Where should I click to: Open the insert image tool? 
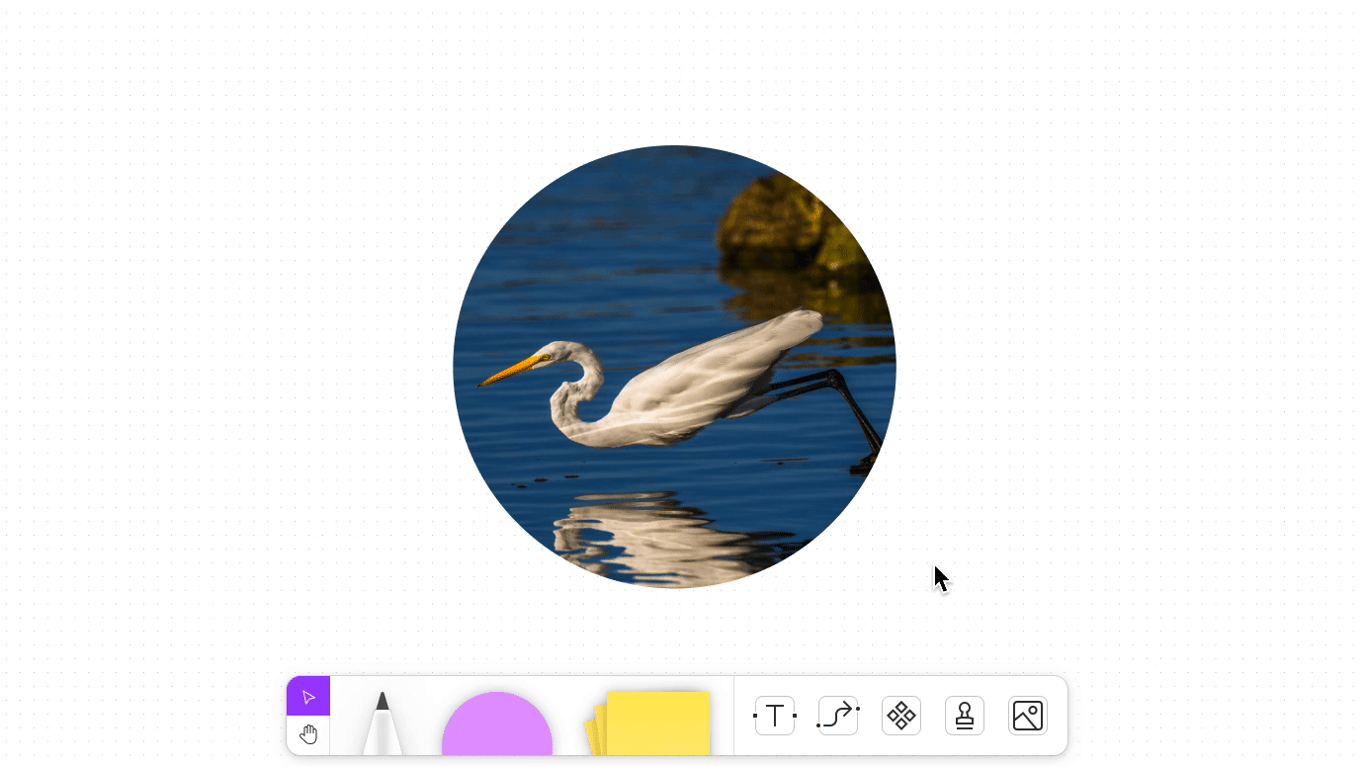click(1028, 716)
